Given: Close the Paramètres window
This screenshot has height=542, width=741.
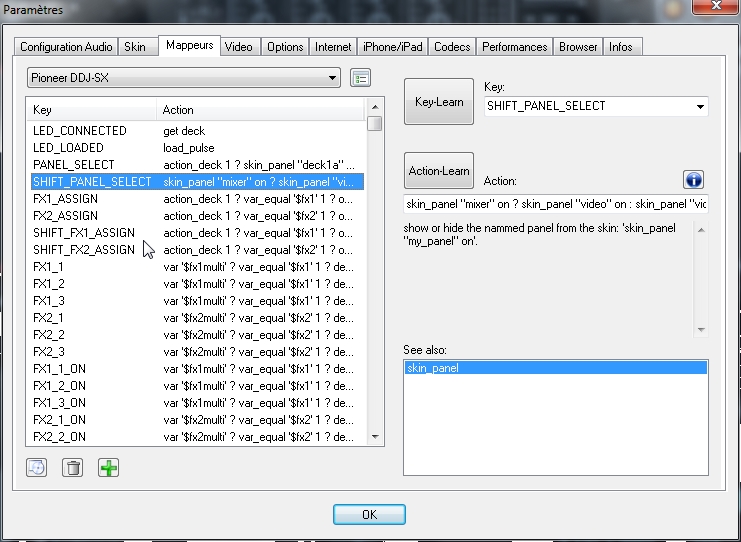Looking at the screenshot, I should 715,6.
